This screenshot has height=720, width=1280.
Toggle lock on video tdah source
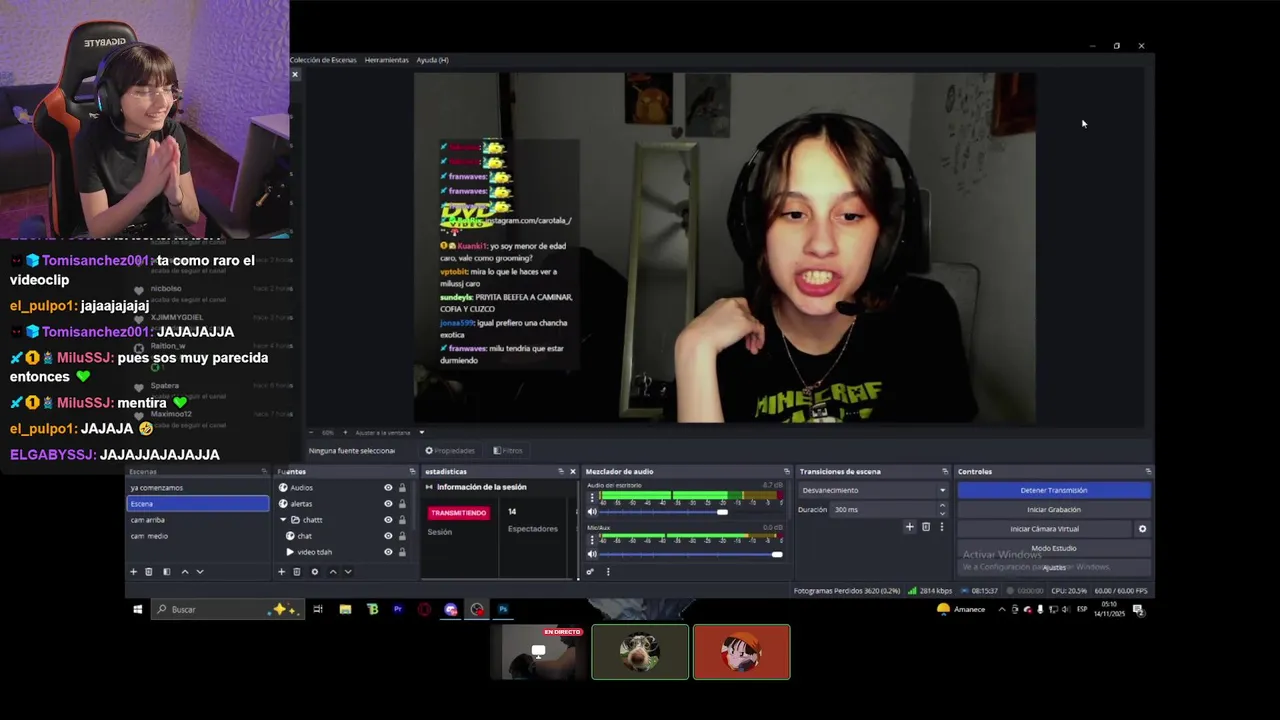(x=402, y=552)
